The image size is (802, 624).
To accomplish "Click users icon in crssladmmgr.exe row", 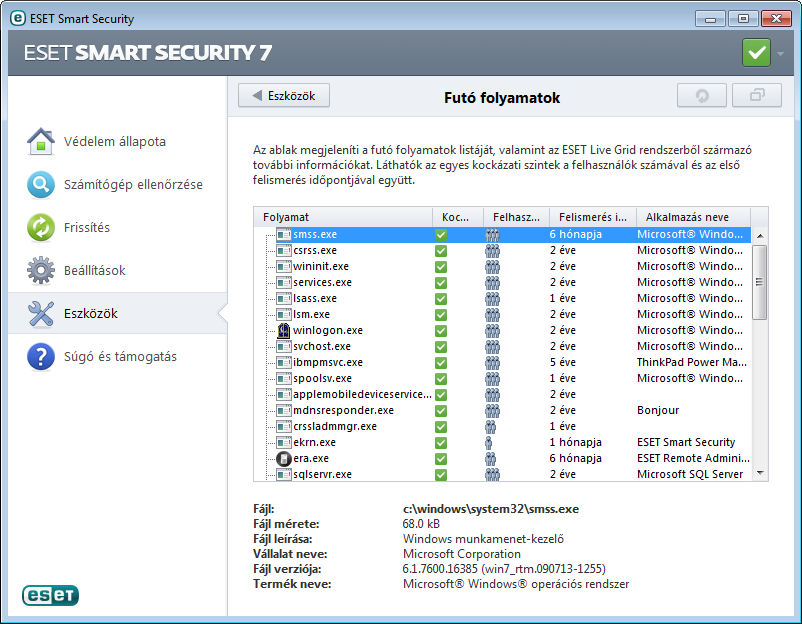I will (490, 427).
